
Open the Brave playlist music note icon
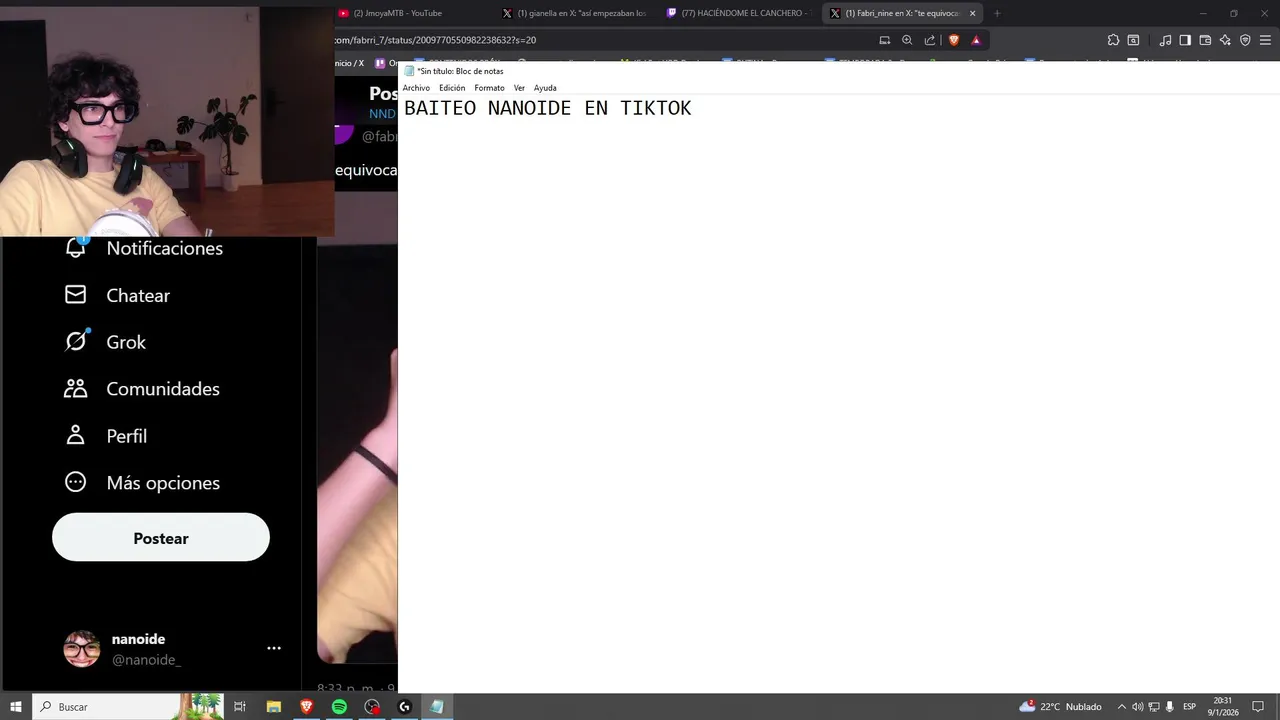[x=1165, y=40]
